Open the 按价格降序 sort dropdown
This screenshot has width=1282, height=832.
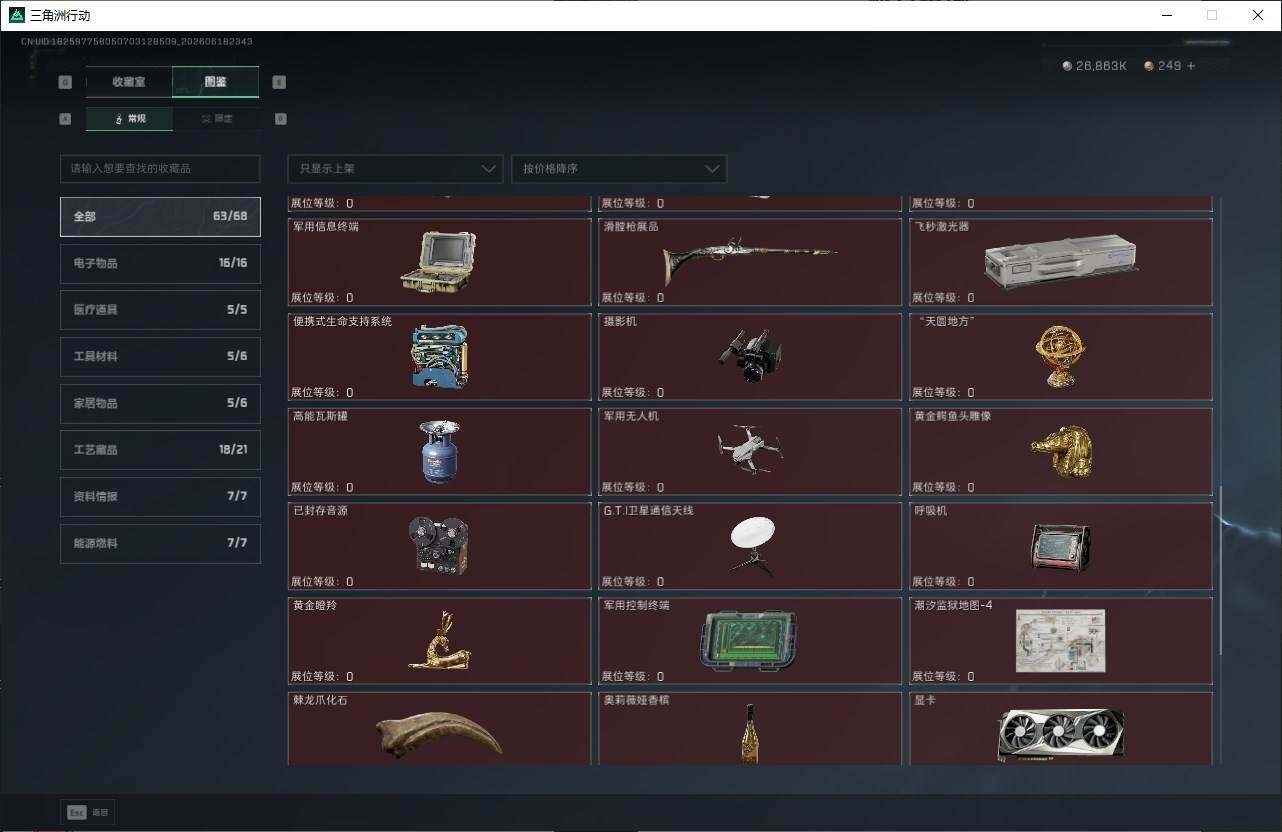click(619, 168)
